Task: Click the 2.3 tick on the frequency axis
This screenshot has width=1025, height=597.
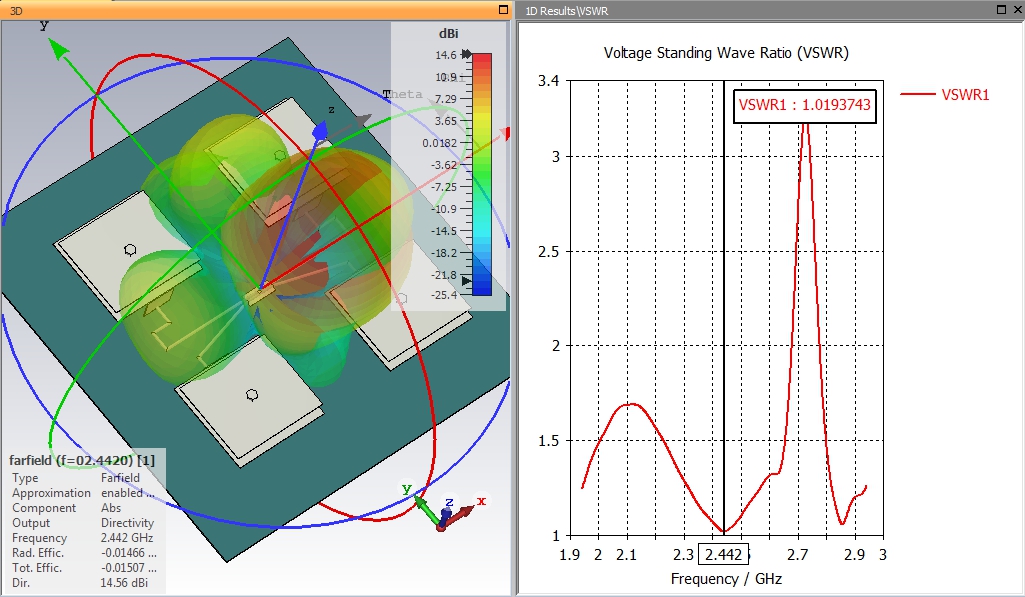Action: point(683,555)
